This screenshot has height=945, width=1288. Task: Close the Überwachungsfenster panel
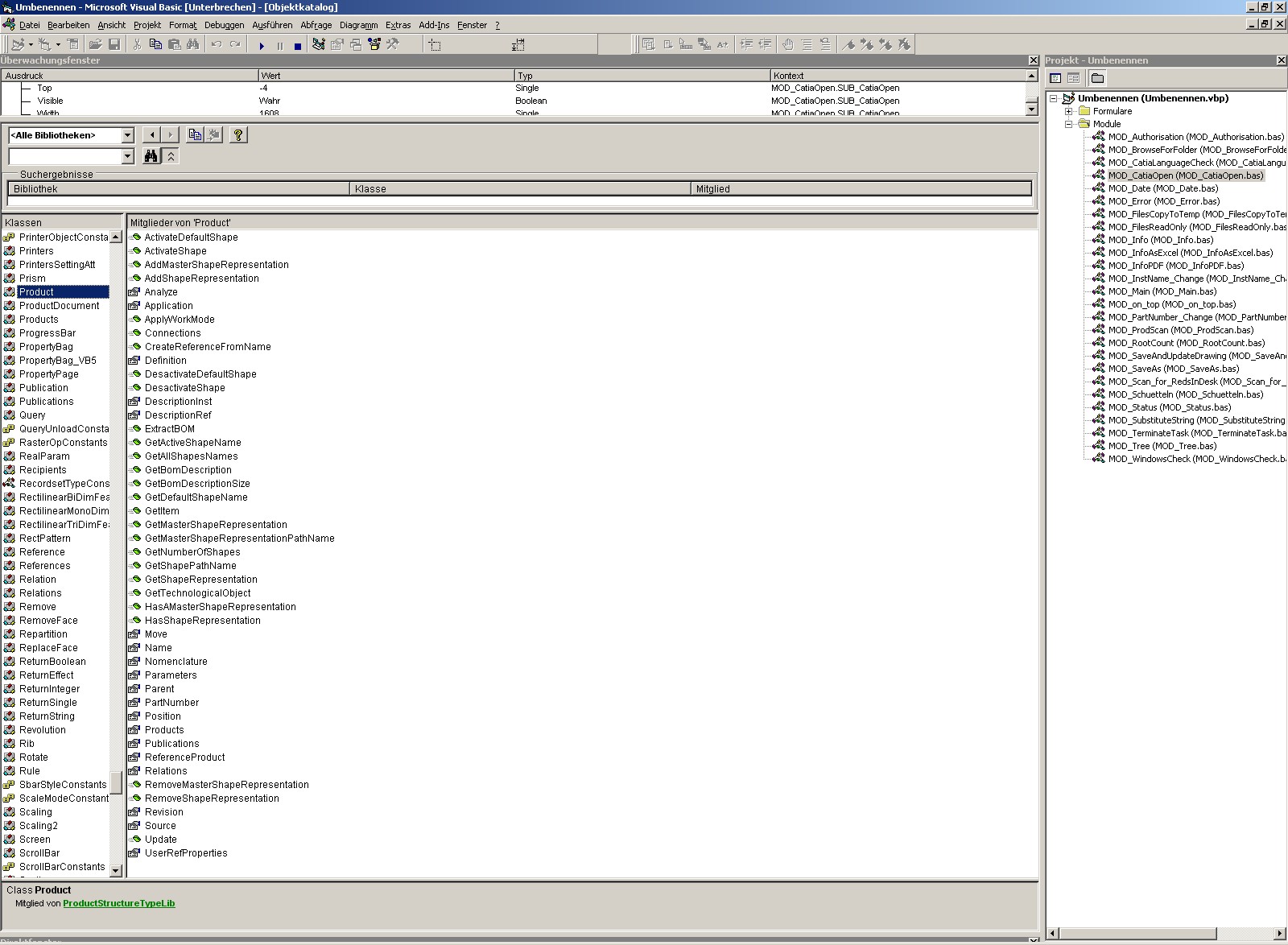[x=1034, y=60]
